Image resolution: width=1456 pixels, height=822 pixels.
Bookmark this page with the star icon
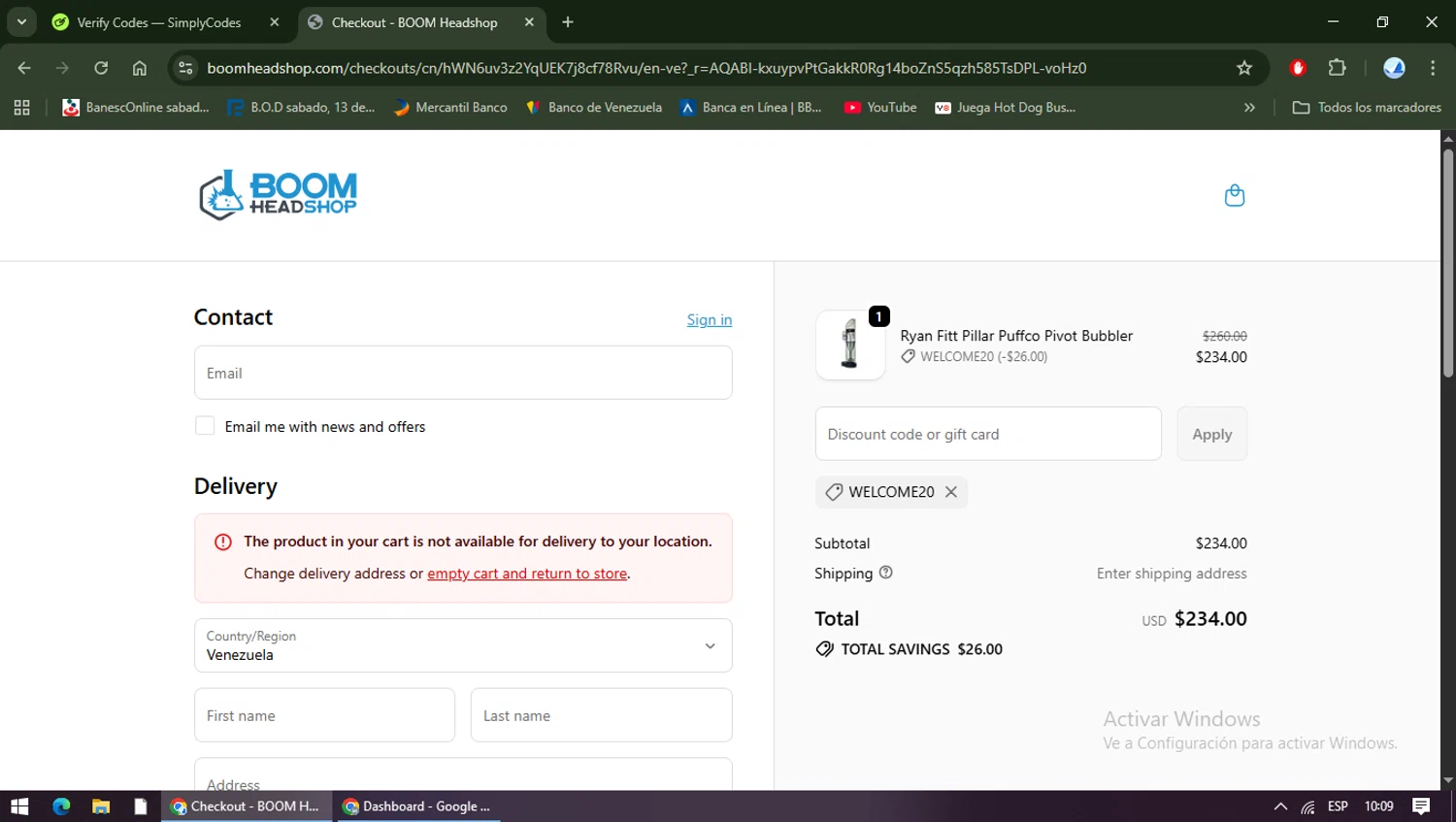pos(1244,68)
